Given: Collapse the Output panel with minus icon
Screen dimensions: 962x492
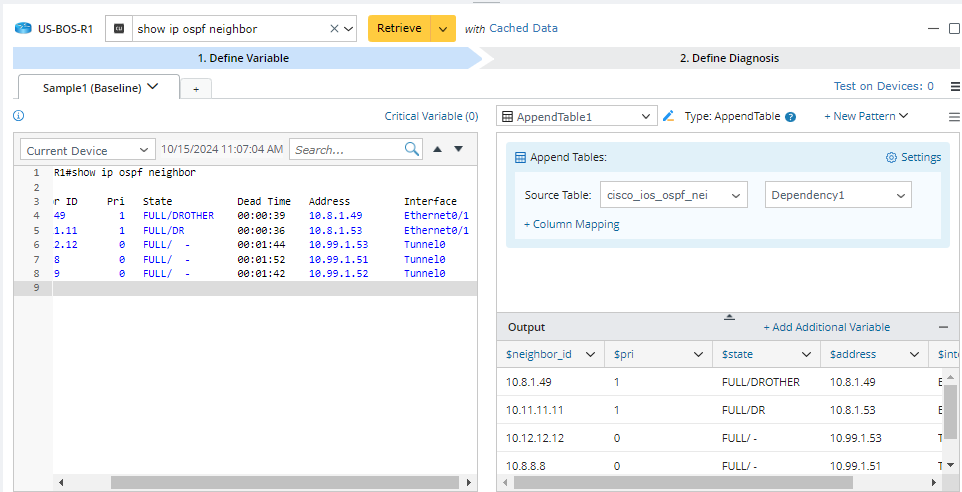Looking at the screenshot, I should click(x=942, y=327).
